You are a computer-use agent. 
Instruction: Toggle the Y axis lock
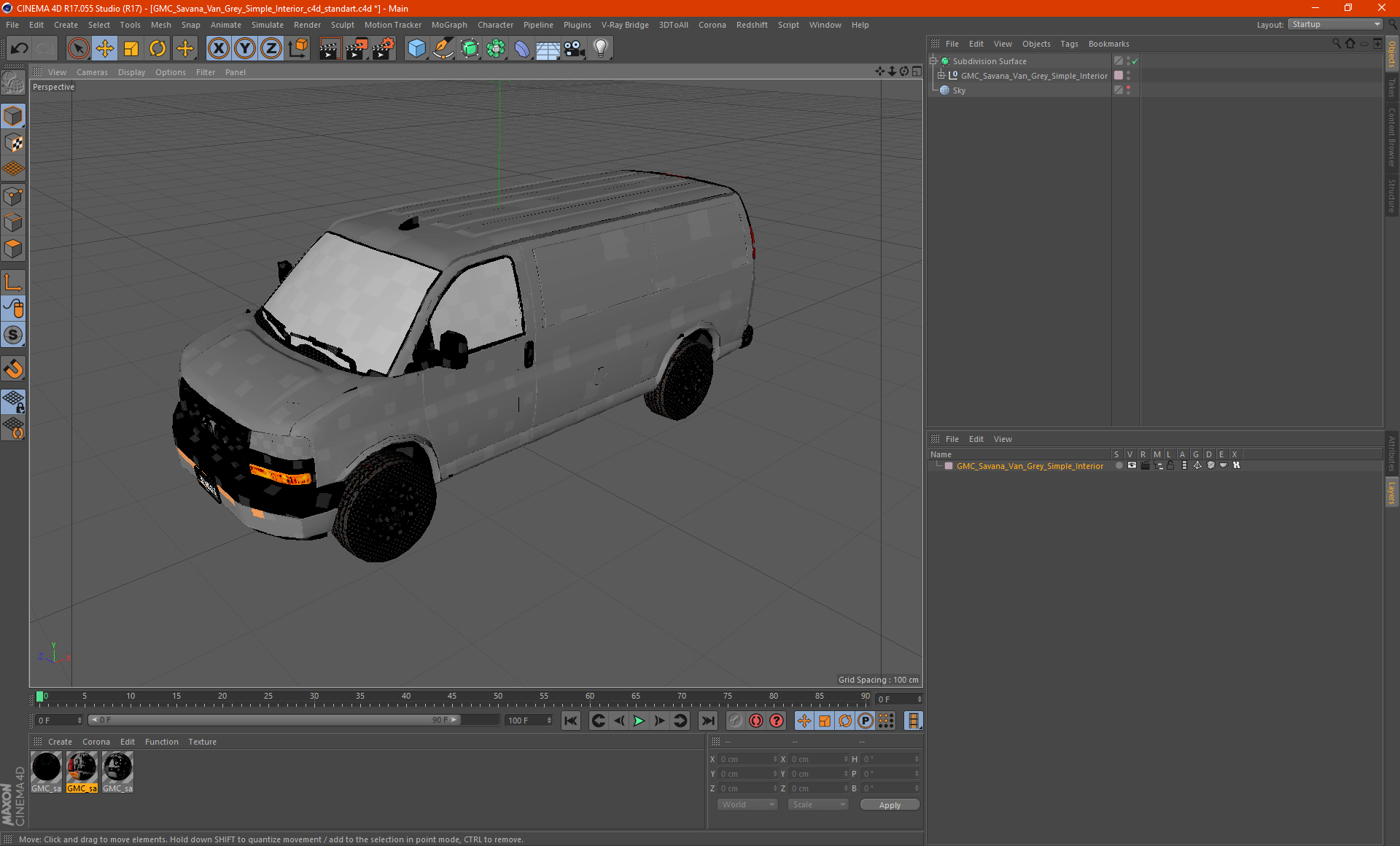[x=245, y=48]
